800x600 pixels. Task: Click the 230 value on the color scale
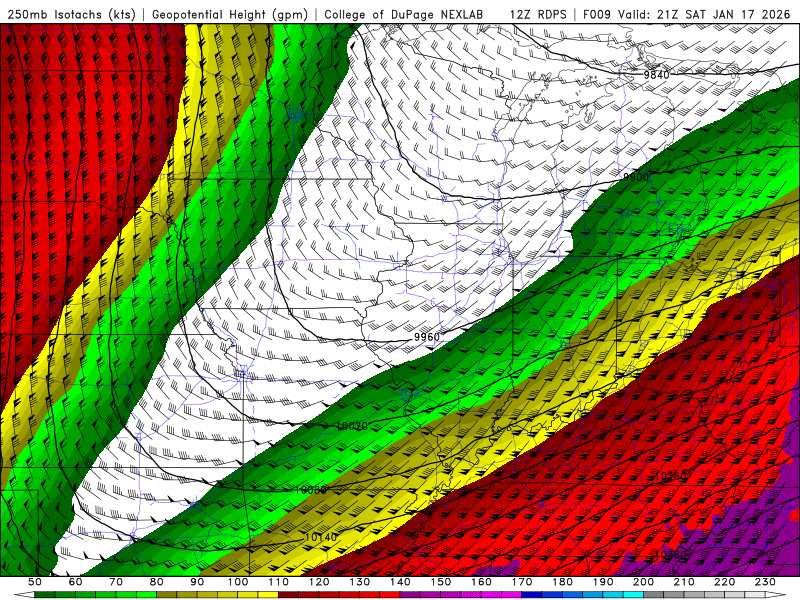(x=765, y=582)
